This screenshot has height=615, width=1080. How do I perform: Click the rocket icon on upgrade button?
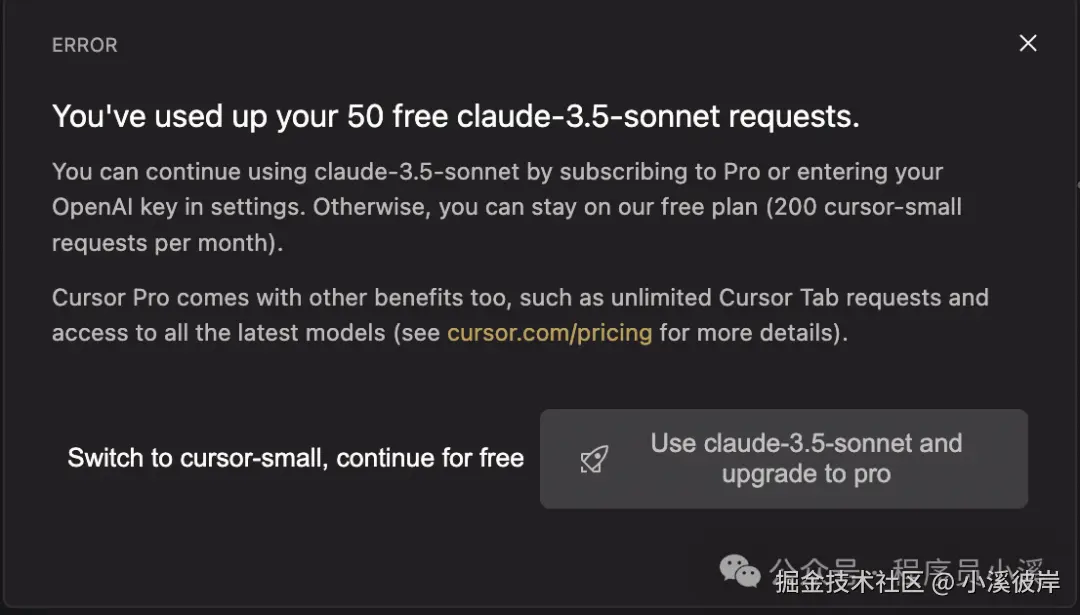(x=594, y=459)
